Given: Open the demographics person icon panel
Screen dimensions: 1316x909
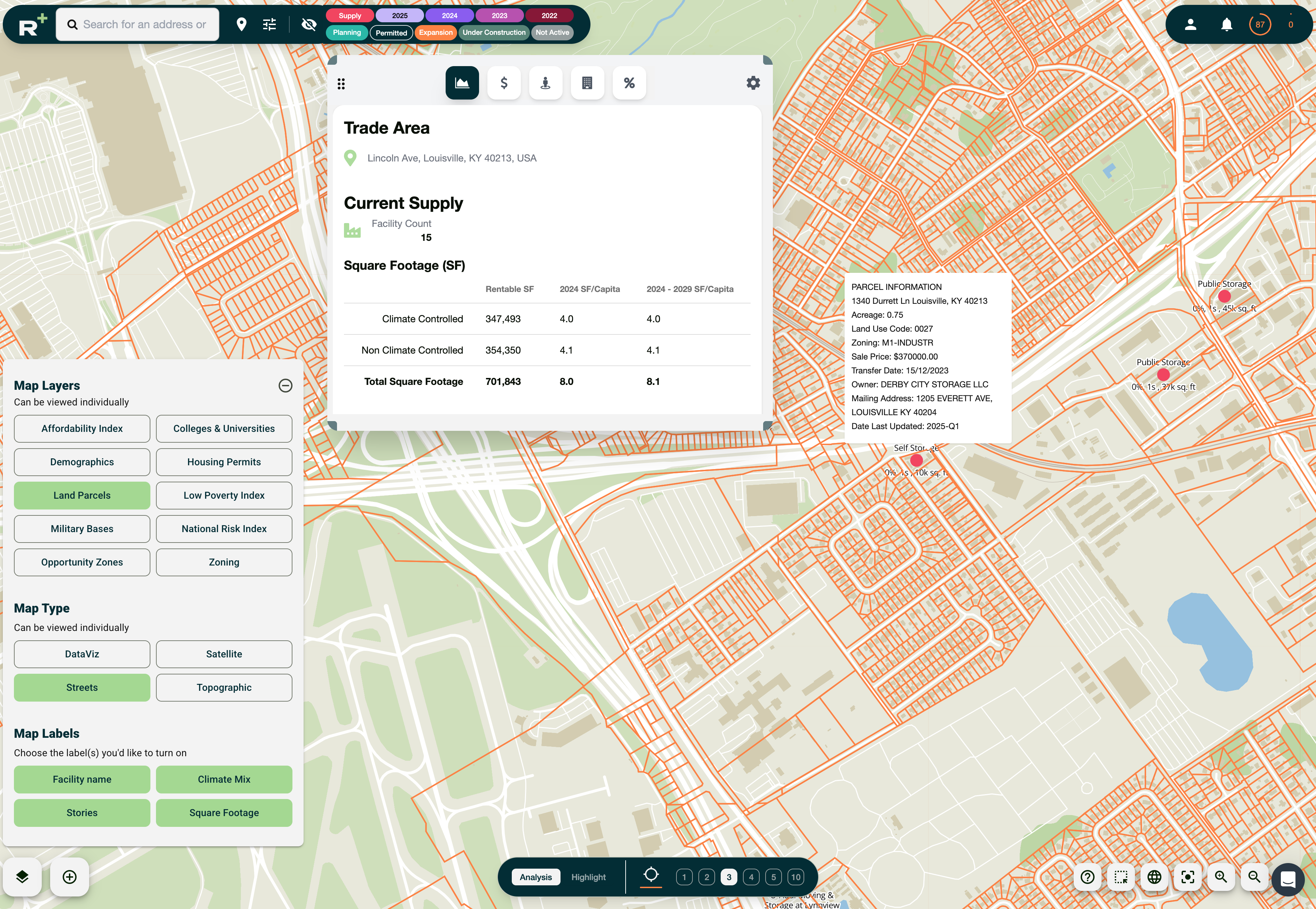Looking at the screenshot, I should tap(545, 82).
